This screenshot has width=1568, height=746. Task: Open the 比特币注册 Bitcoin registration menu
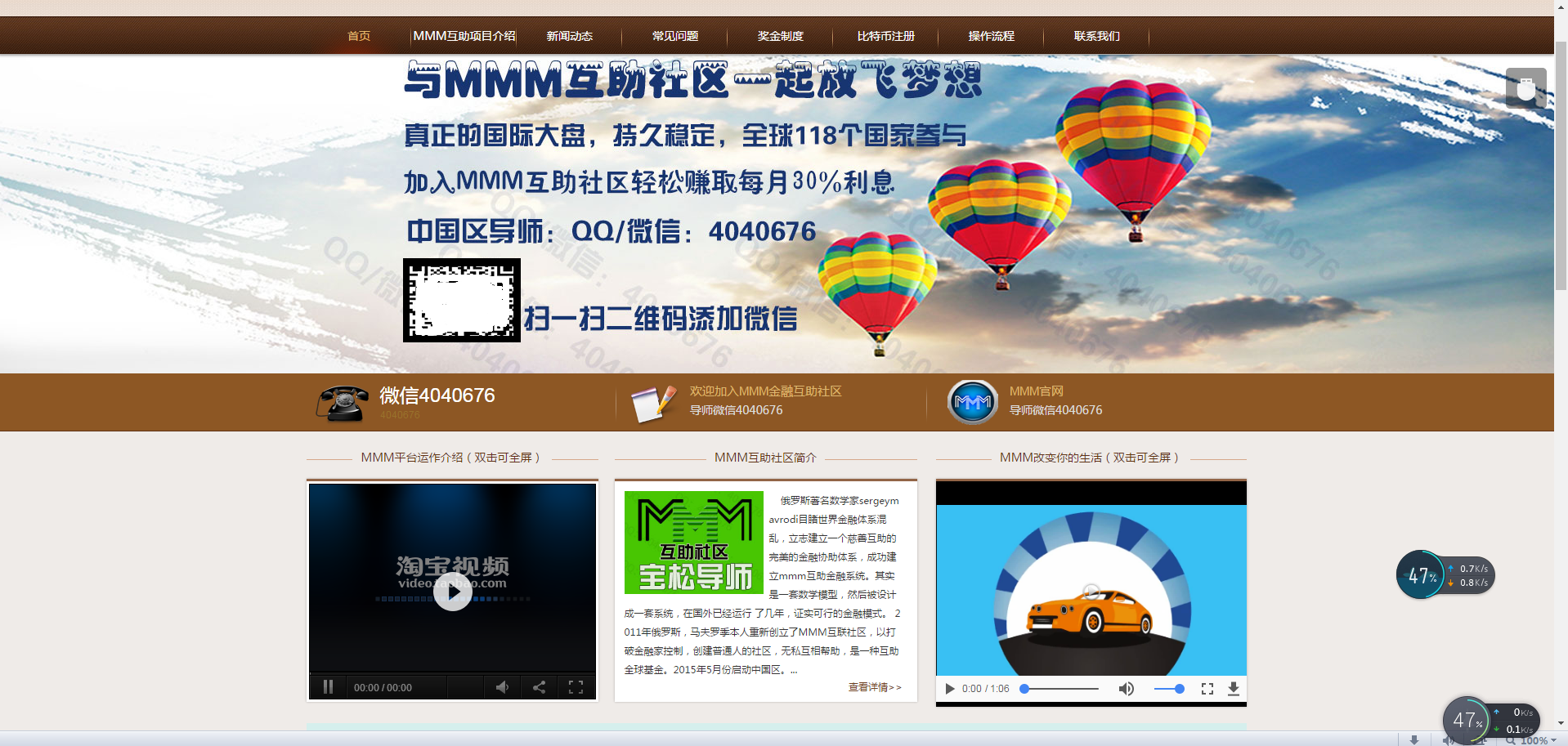click(885, 36)
